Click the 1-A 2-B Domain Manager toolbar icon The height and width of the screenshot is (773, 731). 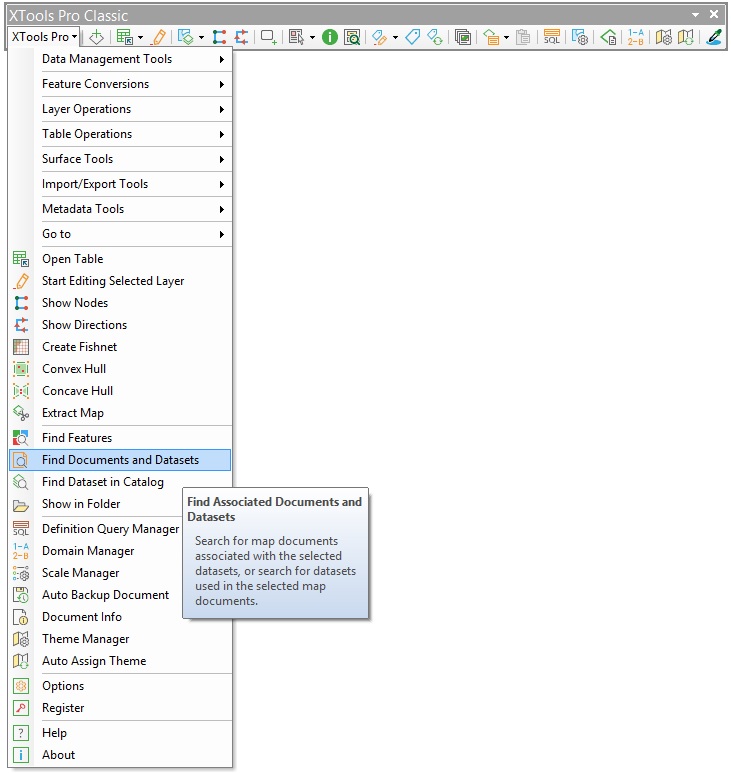635,37
